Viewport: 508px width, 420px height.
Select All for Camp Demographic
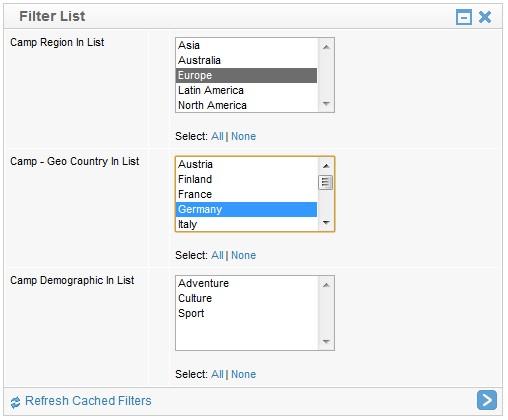217,374
